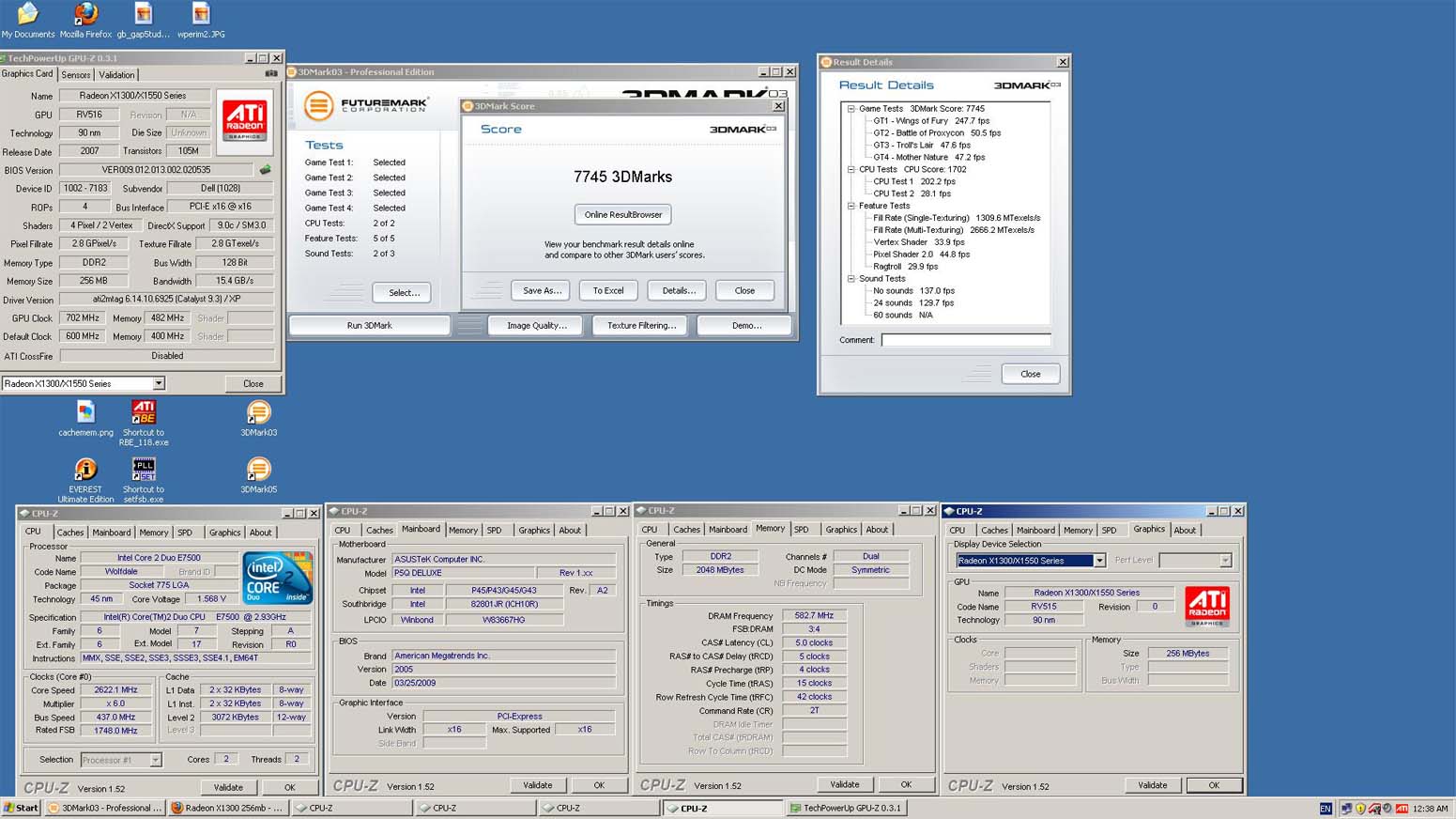Viewport: 1456px width, 819px height.
Task: Select Pixel Shader 2.0 result row
Action: [x=921, y=255]
